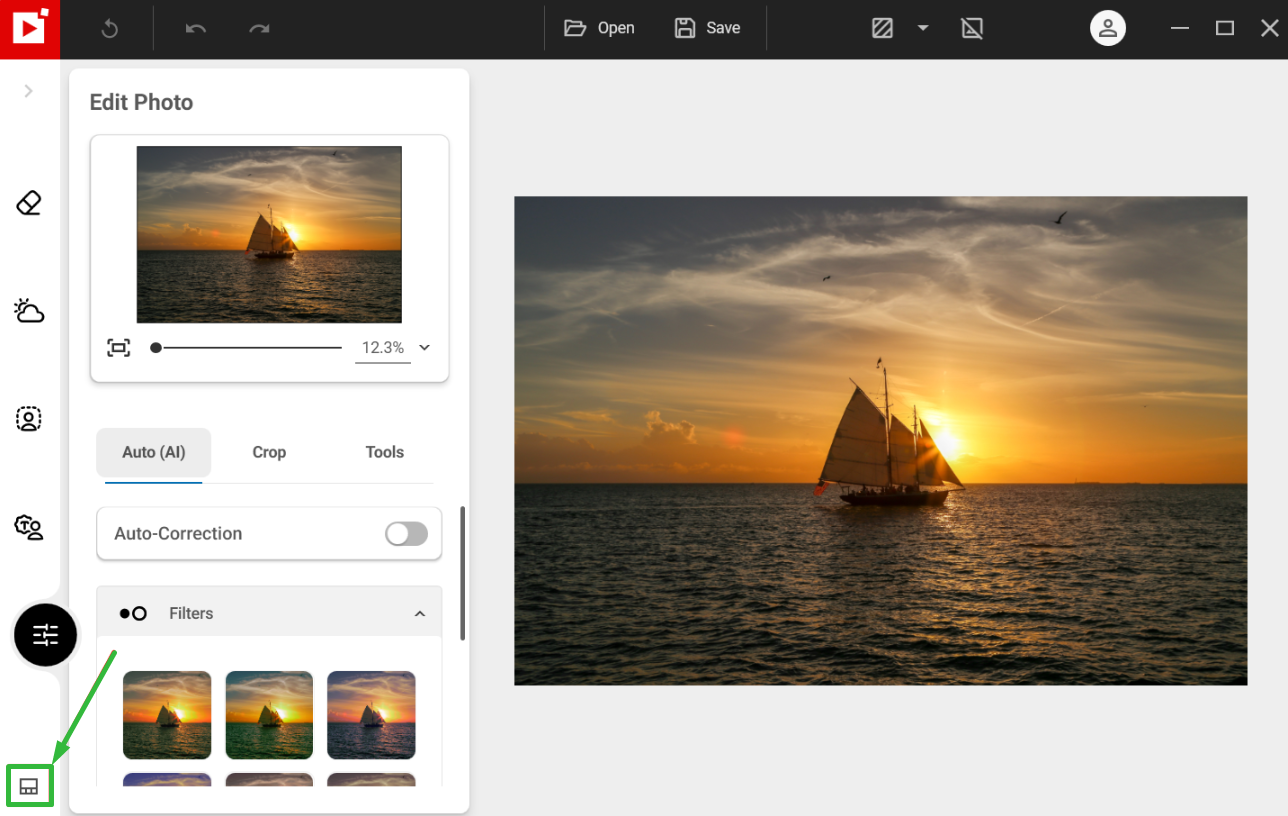Screen dimensions: 1288x816
Task: Open the compare mode dropdown arrow
Action: click(923, 28)
